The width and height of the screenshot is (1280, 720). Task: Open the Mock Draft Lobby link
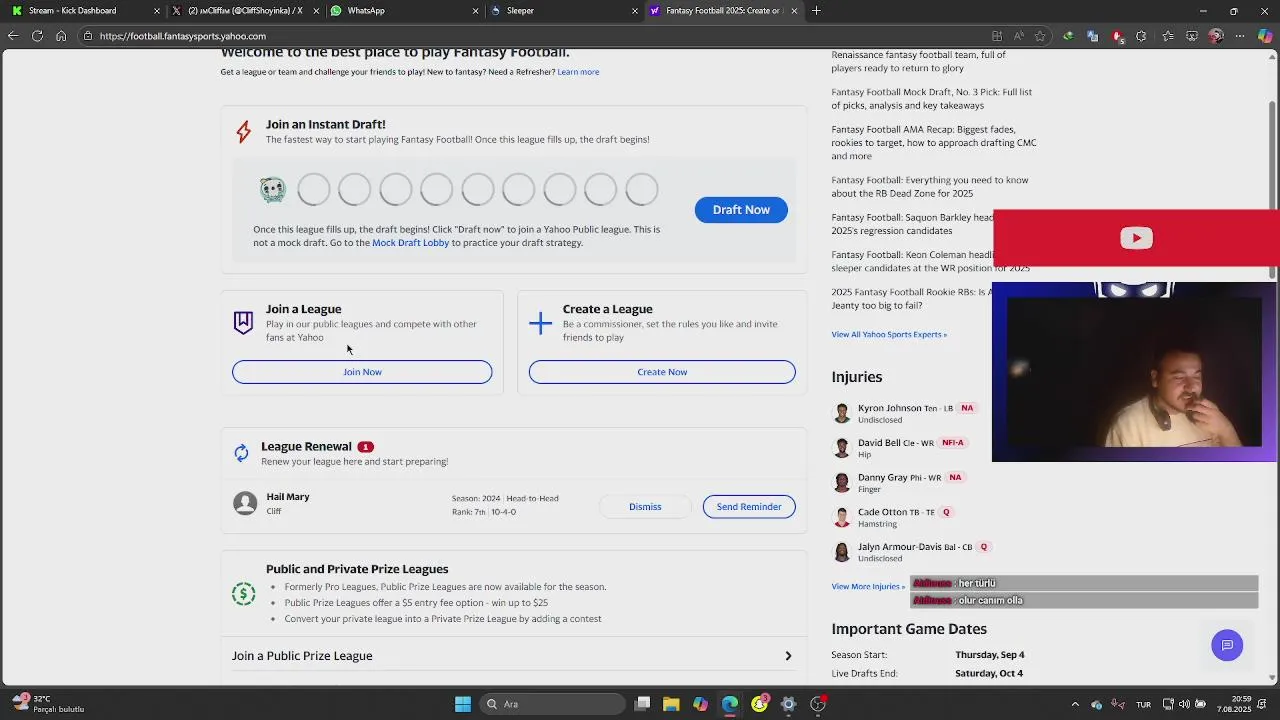[410, 243]
